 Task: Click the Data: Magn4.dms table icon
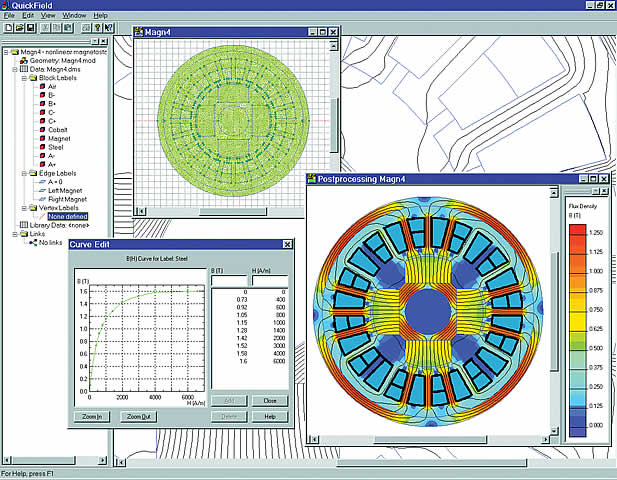click(x=24, y=69)
